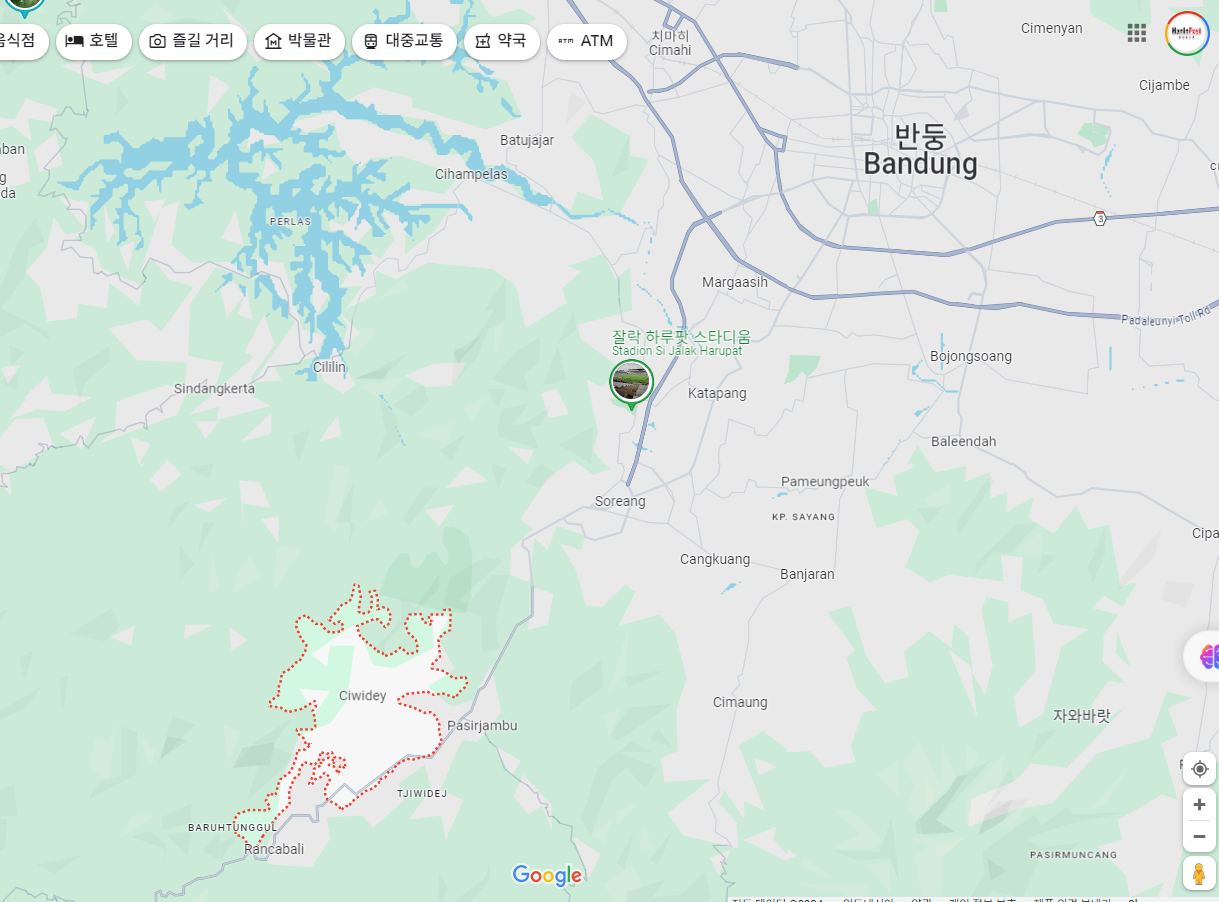Open the account profile avatar
The width and height of the screenshot is (1219, 902).
click(x=1187, y=33)
